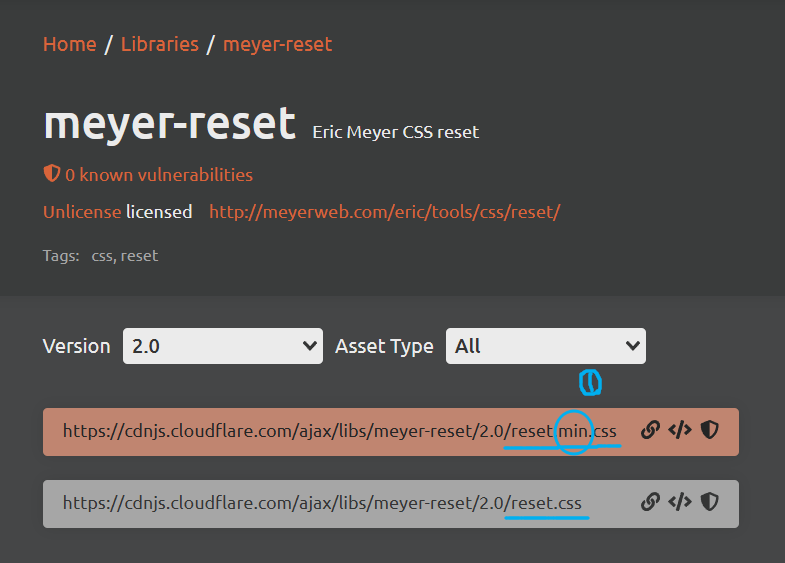Select the plain reset.css URL row
Image resolution: width=785 pixels, height=563 pixels.
pos(391,504)
